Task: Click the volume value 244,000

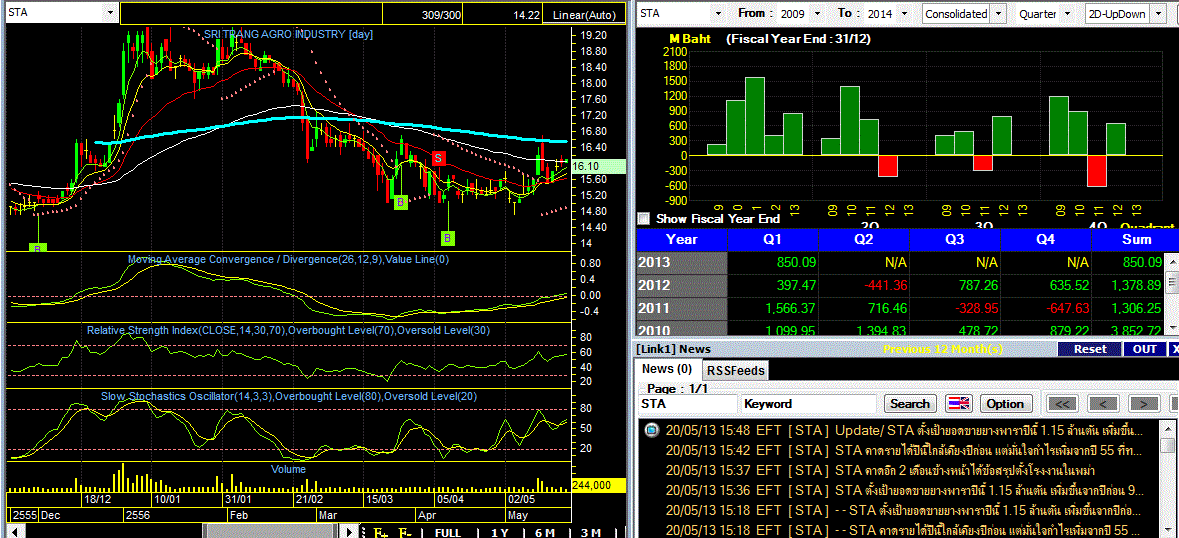Action: [x=599, y=485]
